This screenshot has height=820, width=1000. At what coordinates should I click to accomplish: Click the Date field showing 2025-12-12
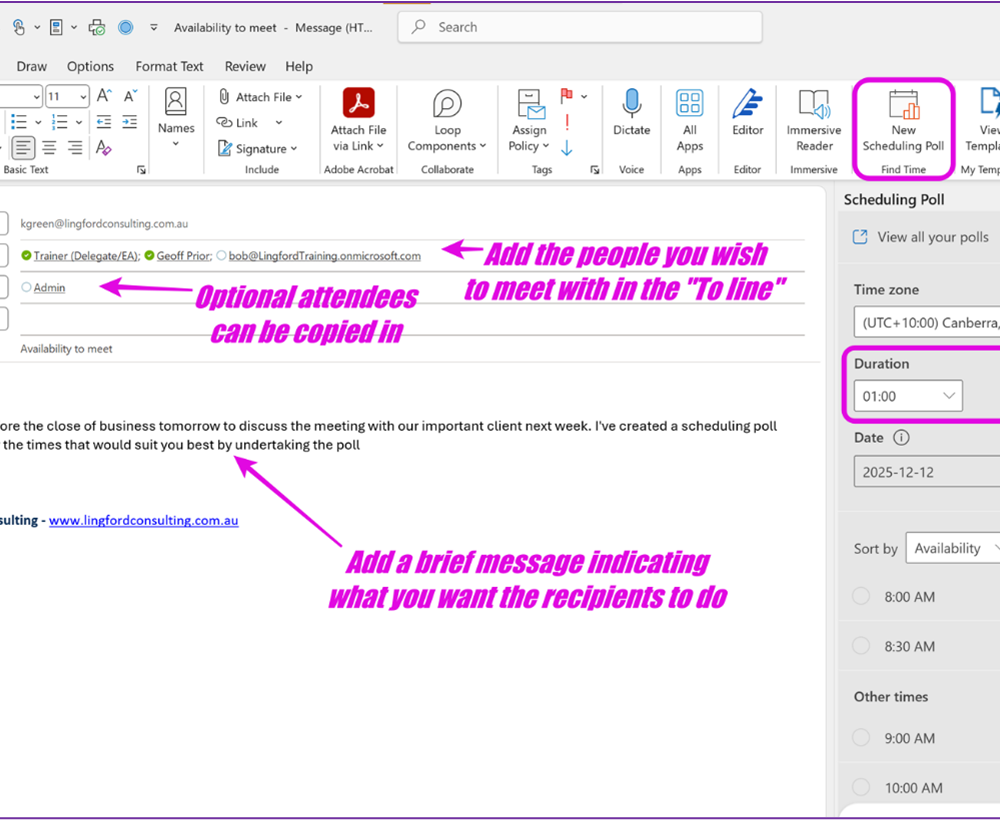(925, 472)
